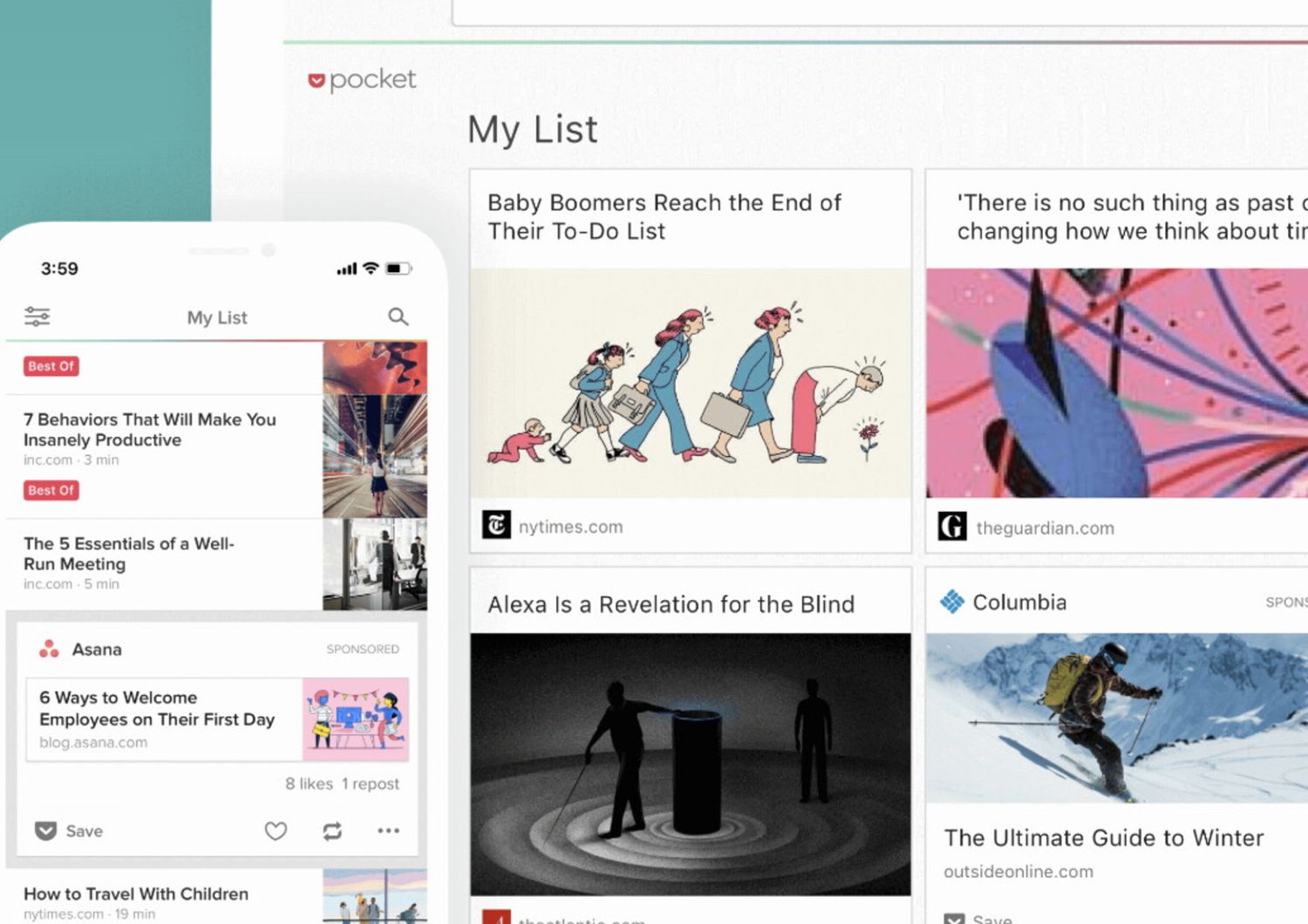The width and height of the screenshot is (1308, 924).
Task: Open 7 Behaviors That Will Make You Insanely Productive
Action: [x=149, y=430]
